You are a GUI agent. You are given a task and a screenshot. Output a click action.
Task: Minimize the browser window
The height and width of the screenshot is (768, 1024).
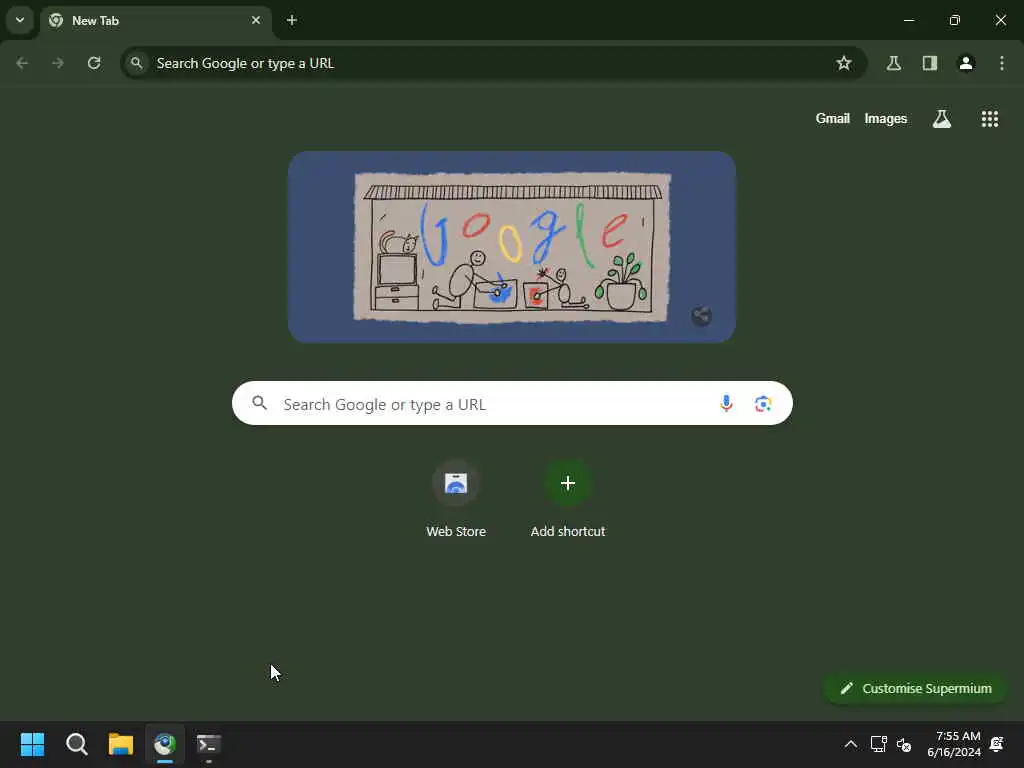coord(908,20)
